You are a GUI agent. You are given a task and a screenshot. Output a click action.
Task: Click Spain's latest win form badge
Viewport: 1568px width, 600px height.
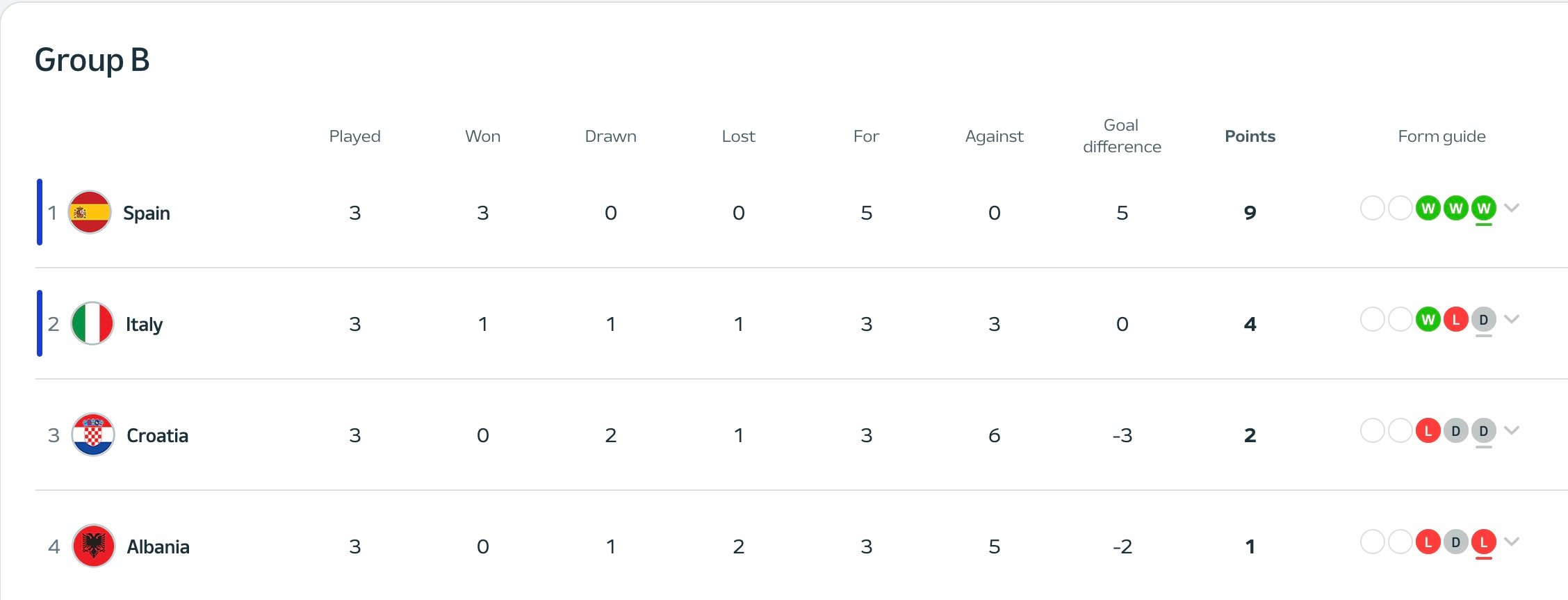point(1483,208)
